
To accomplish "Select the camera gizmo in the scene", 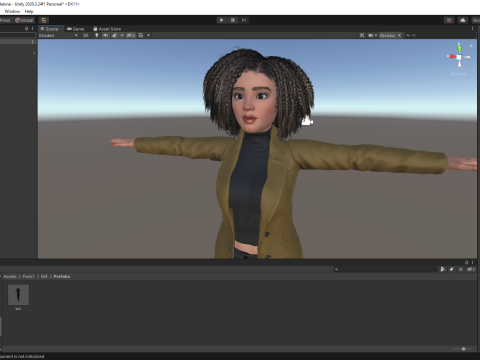I will [x=307, y=121].
